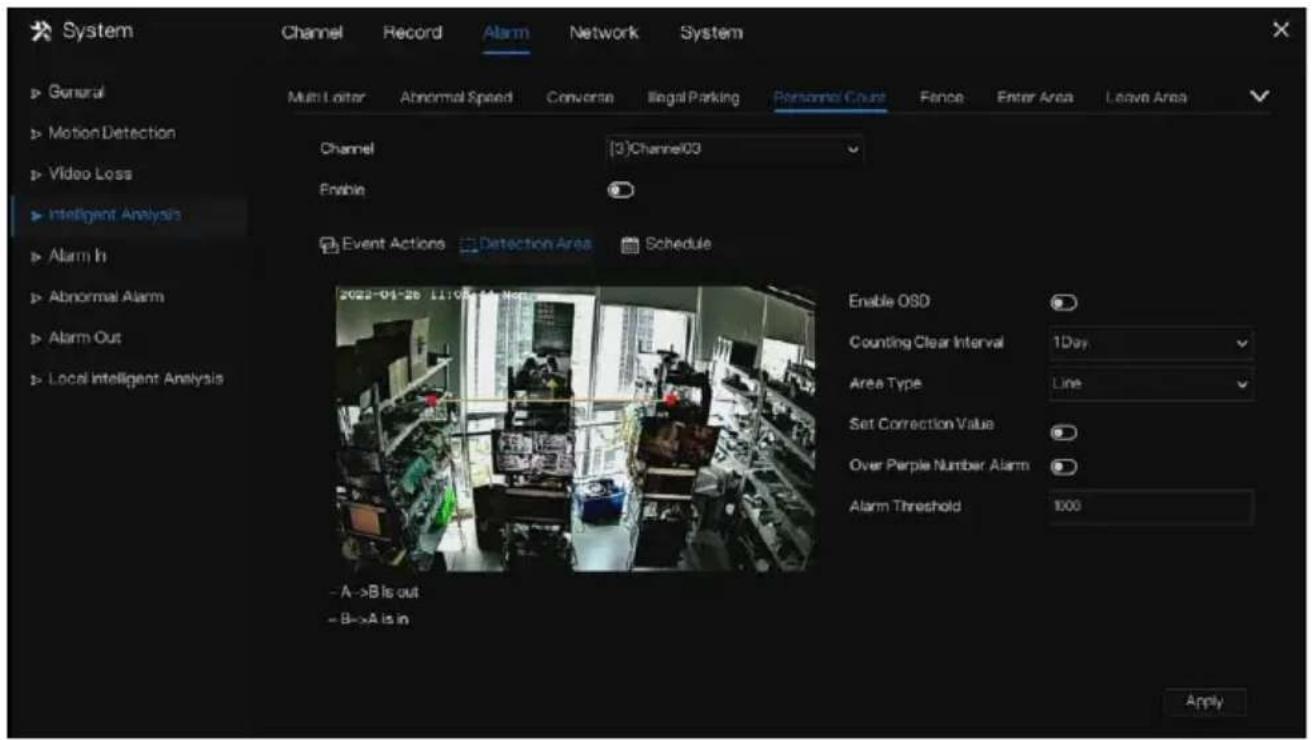
Task: Open the Network top menu
Action: (603, 33)
